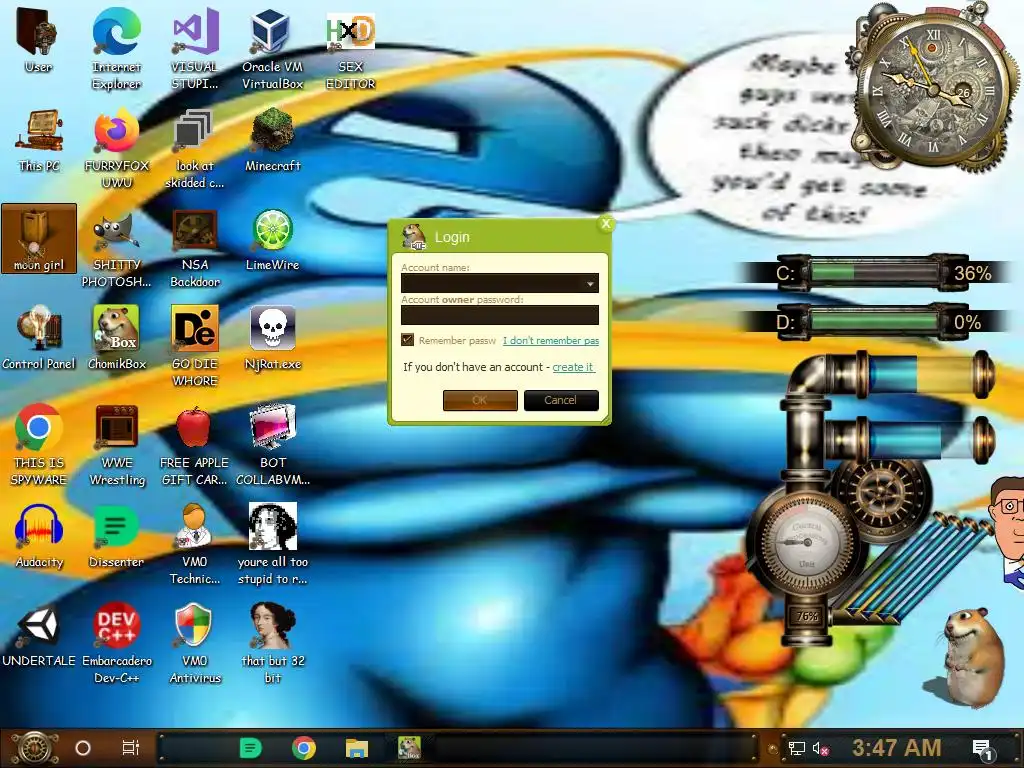Viewport: 1024px width, 768px height.
Task: Click the Account owner password field
Action: pos(500,315)
